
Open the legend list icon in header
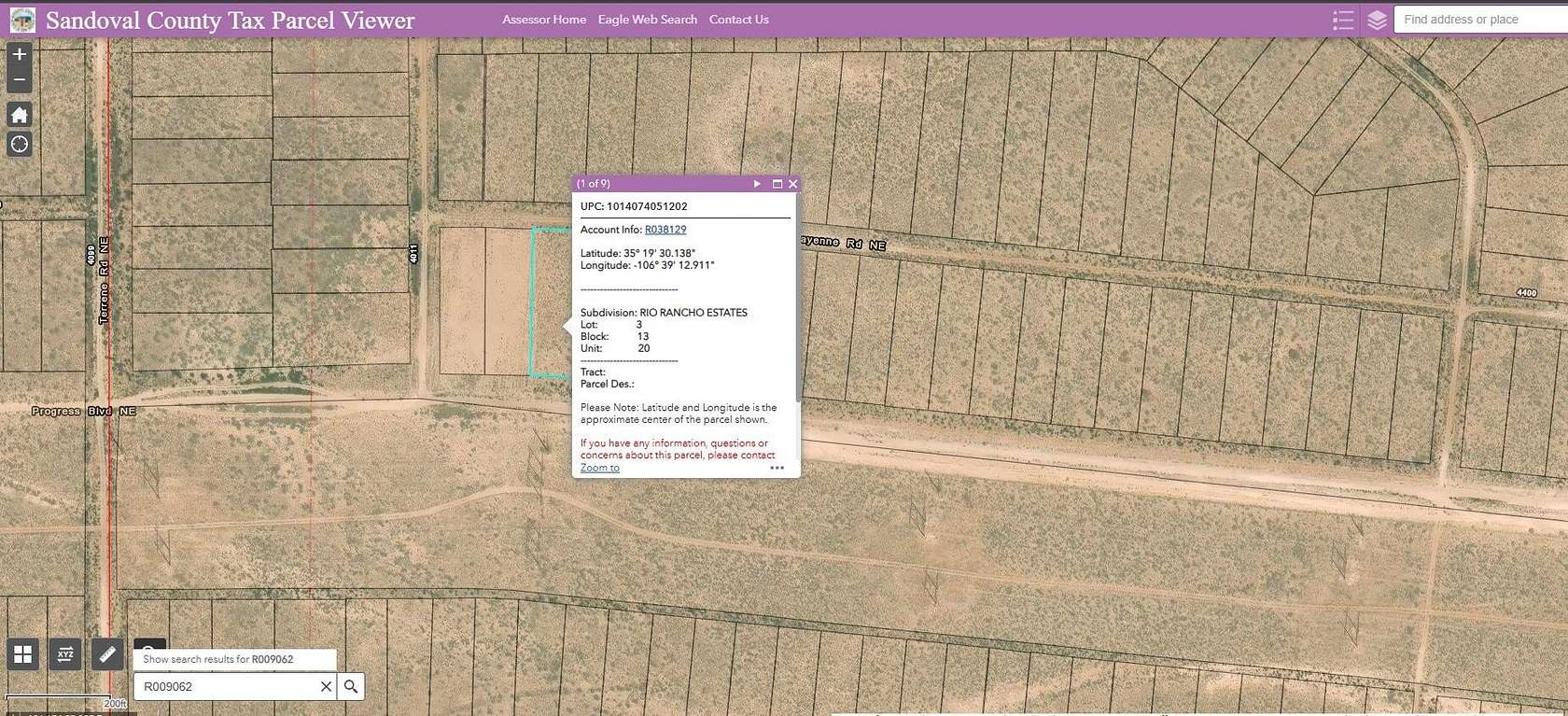point(1343,20)
